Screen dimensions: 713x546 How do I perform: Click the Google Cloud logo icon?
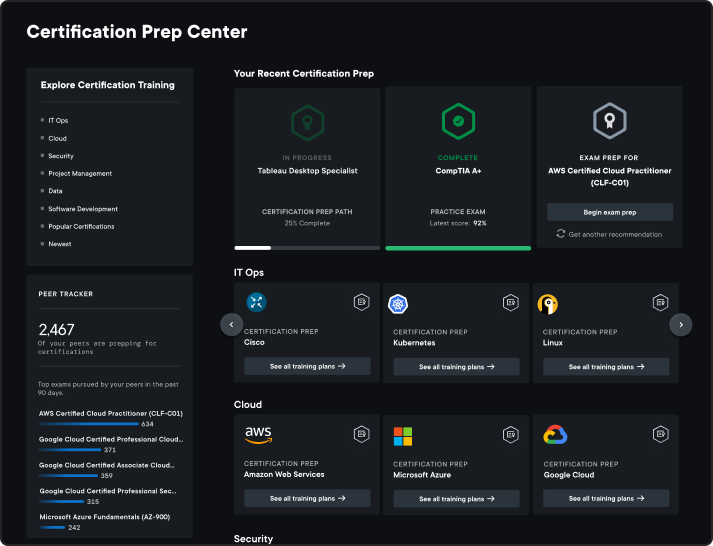555,435
